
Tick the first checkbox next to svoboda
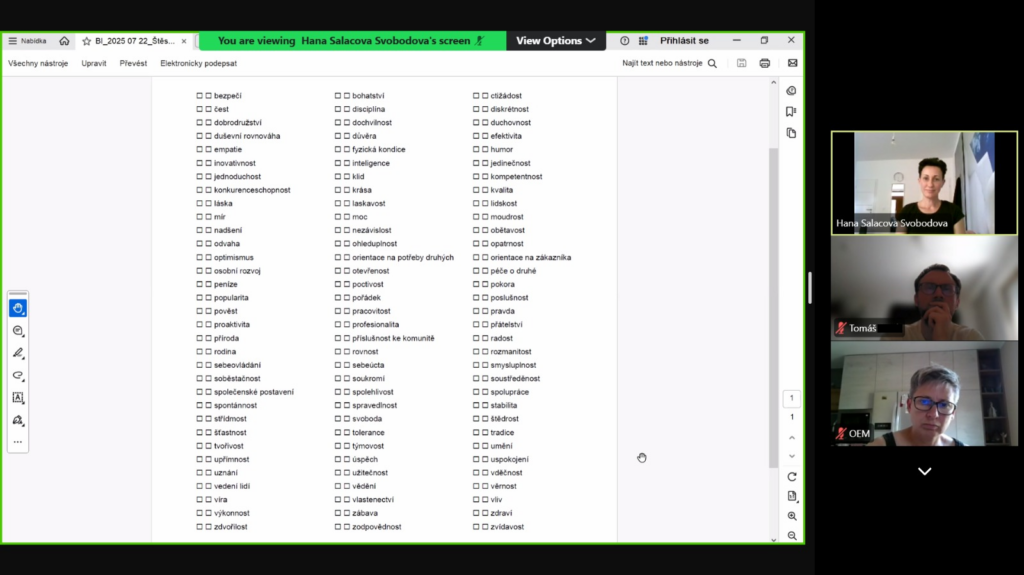click(x=338, y=419)
